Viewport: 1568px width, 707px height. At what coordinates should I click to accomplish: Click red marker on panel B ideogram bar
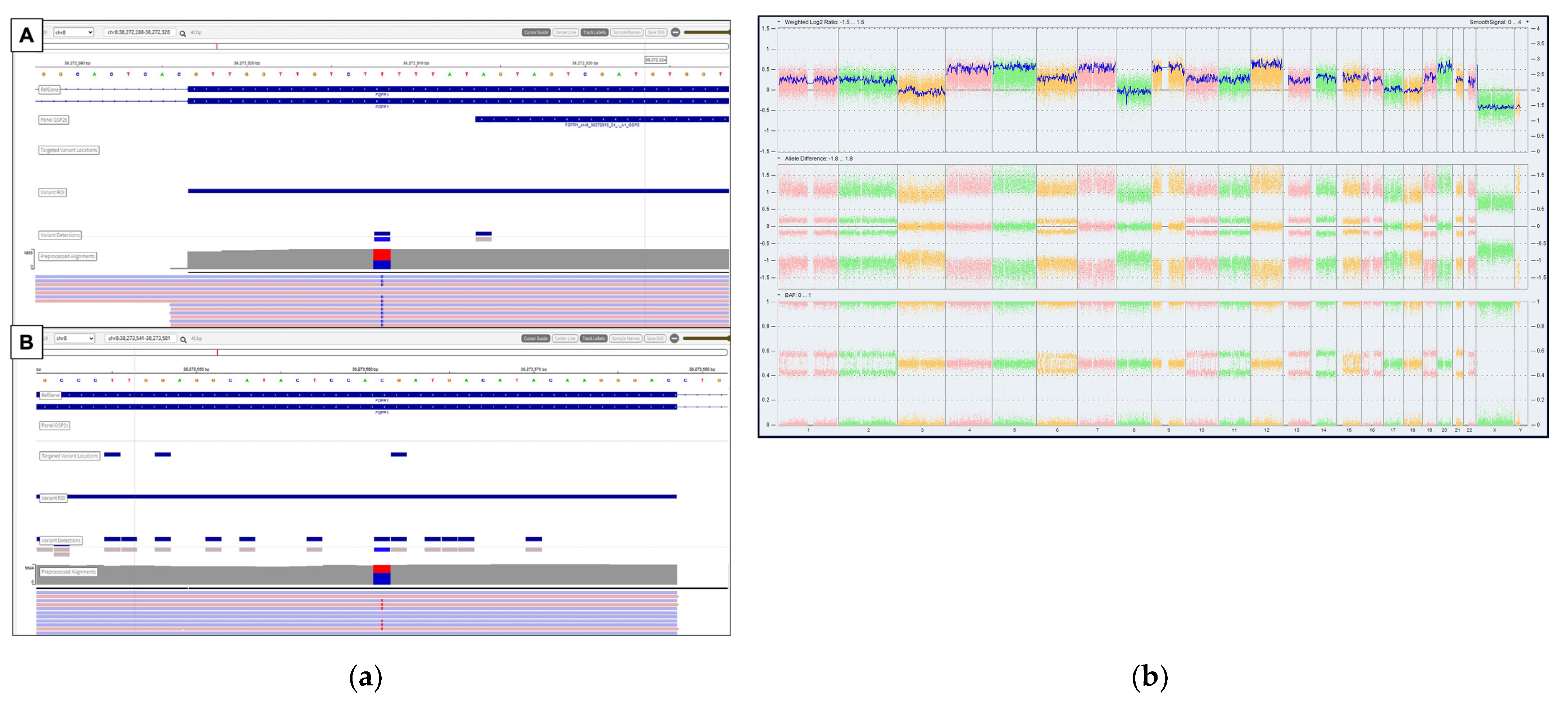point(217,352)
